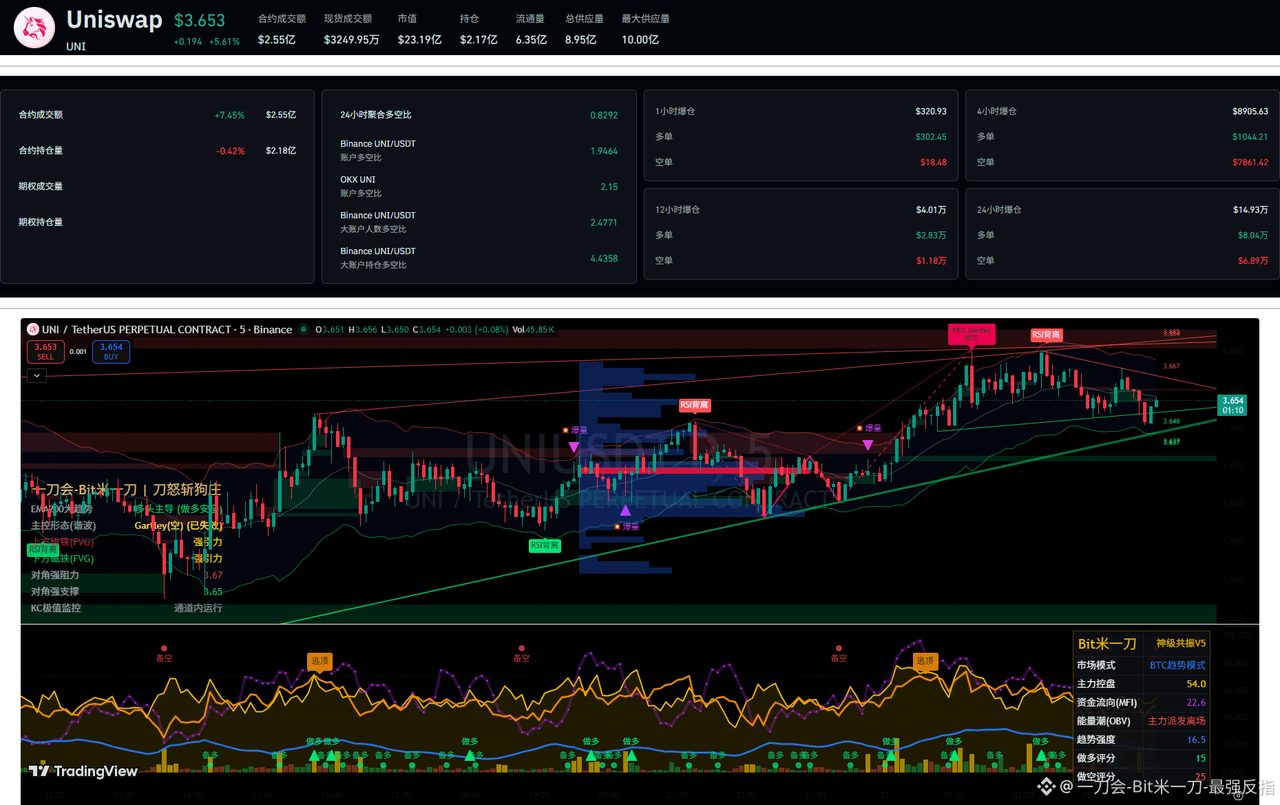This screenshot has width=1280, height=805.
Task: Click the 4小时爆仓 空单 value $7861.42
Action: pyautogui.click(x=1250, y=162)
